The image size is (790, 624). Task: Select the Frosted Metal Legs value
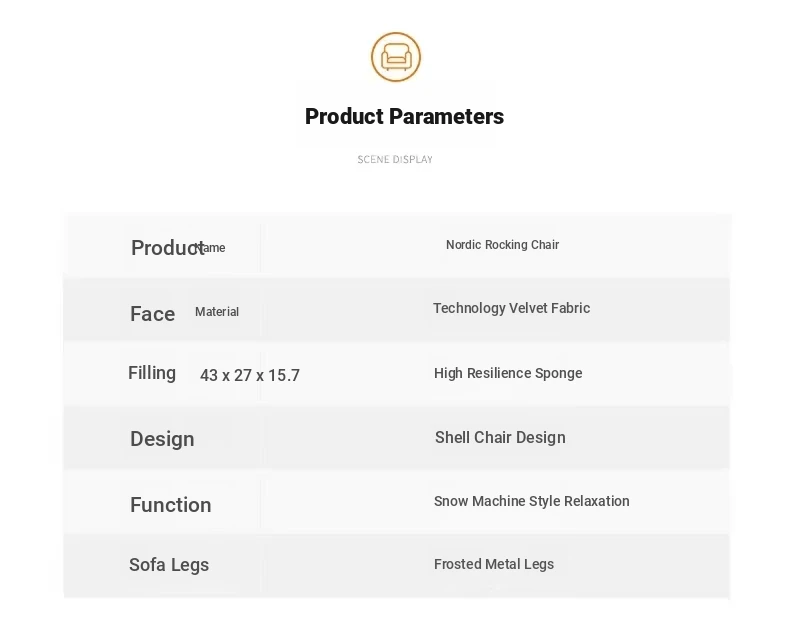(494, 564)
